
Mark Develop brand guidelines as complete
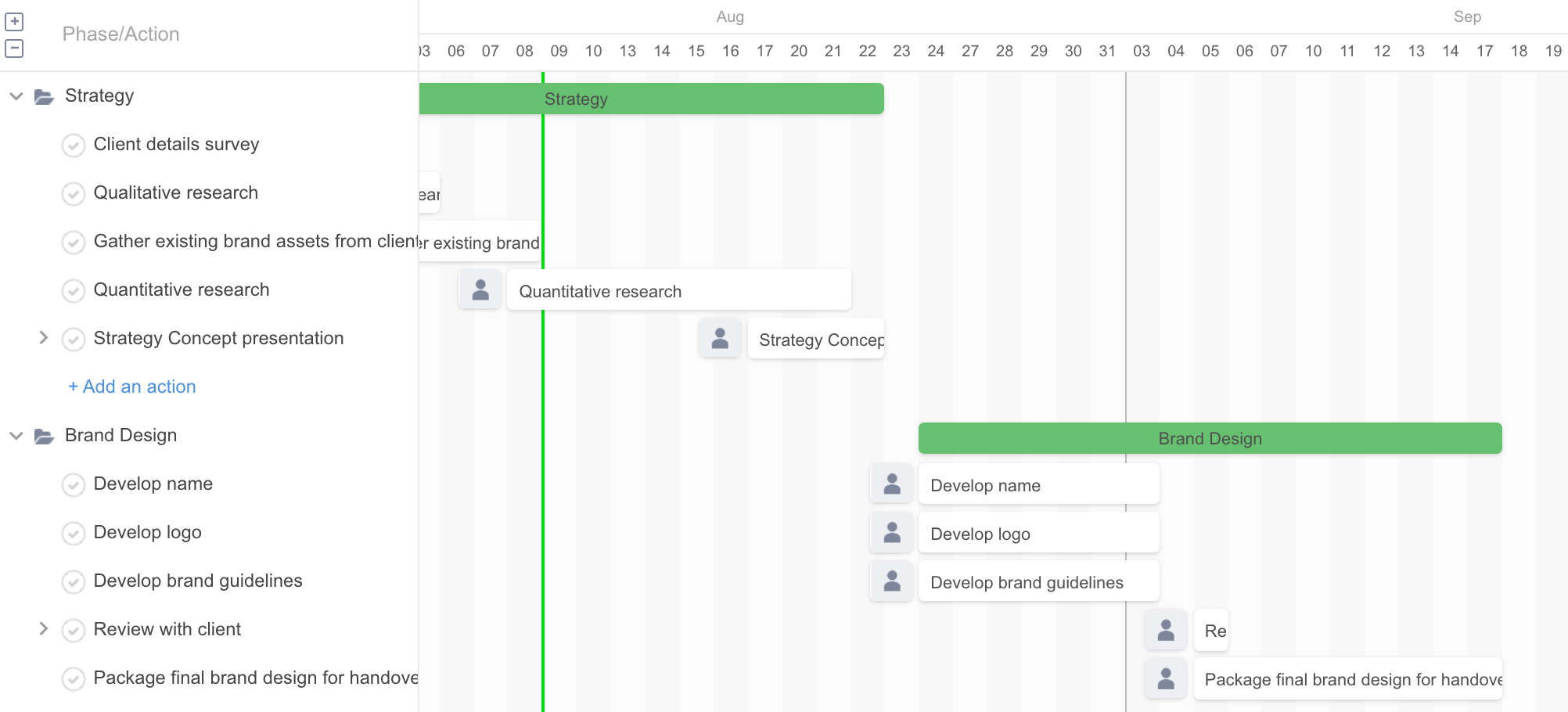74,581
